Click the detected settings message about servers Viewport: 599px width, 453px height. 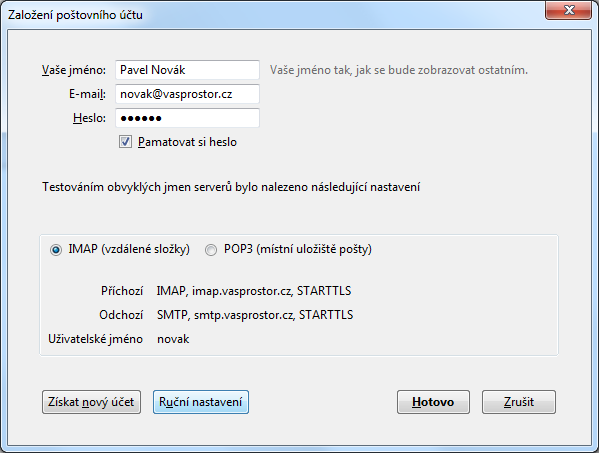(x=231, y=187)
